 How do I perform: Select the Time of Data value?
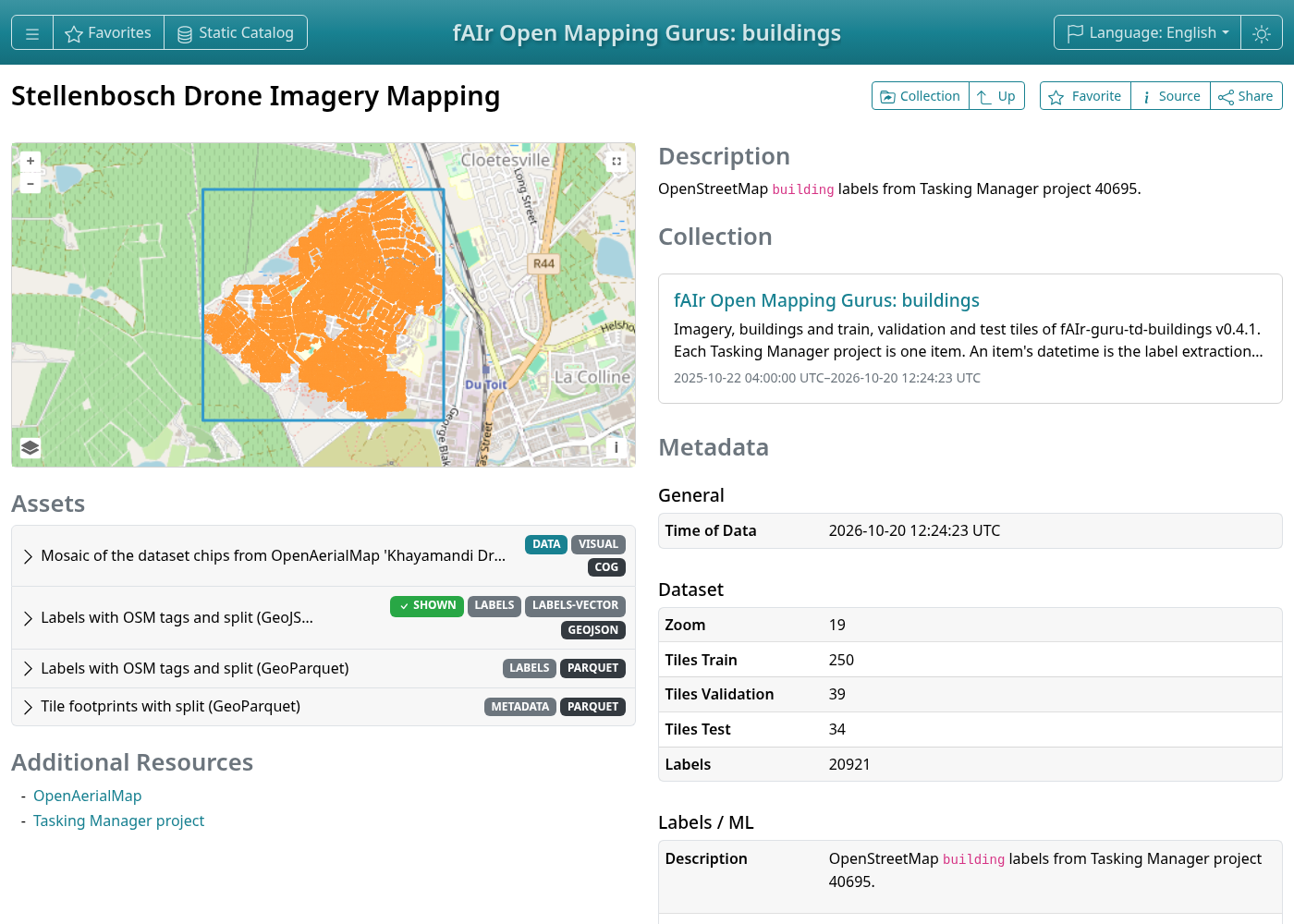[914, 531]
